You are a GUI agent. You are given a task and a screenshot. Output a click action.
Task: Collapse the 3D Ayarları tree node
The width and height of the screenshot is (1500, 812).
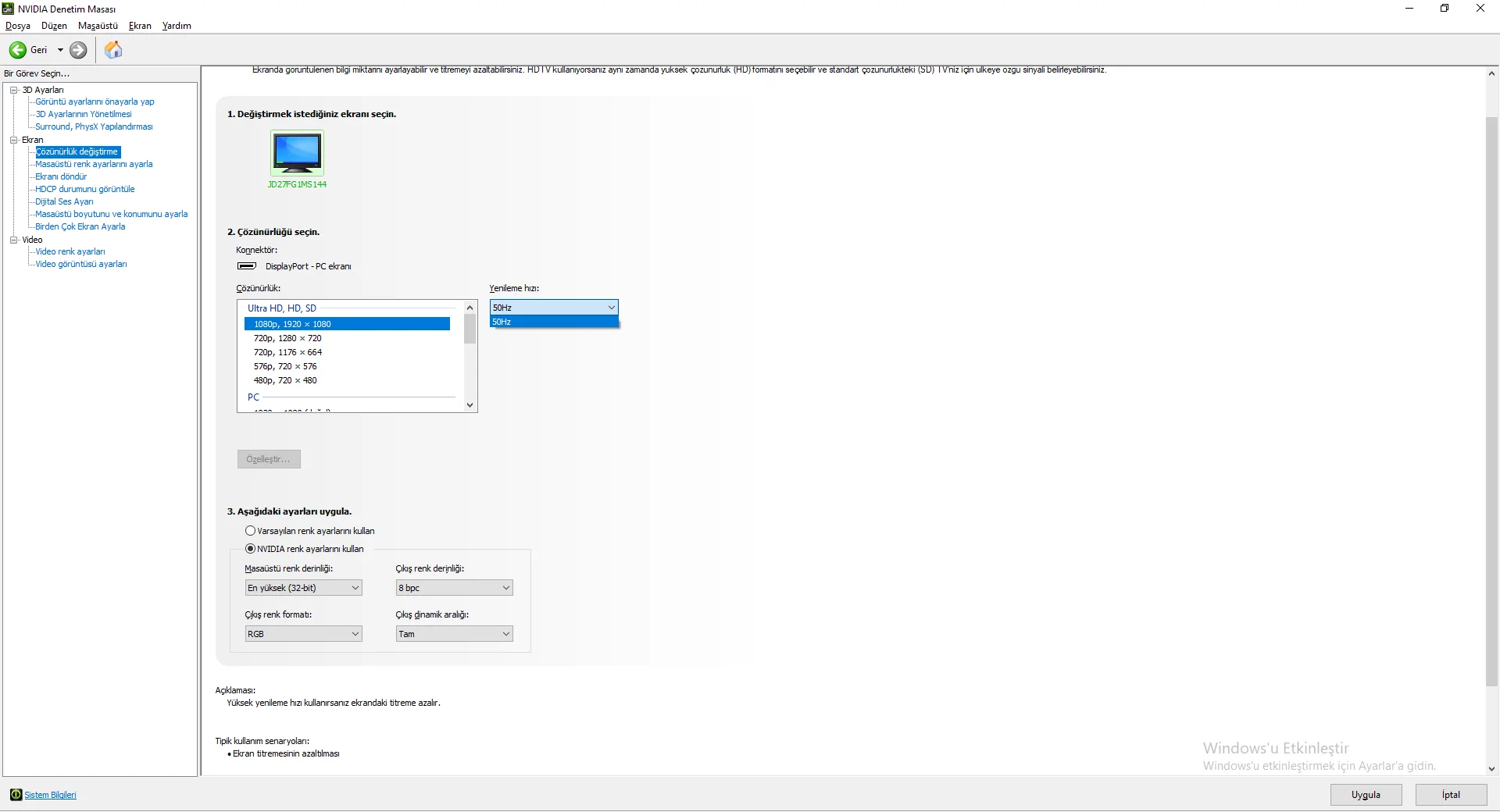[14, 90]
